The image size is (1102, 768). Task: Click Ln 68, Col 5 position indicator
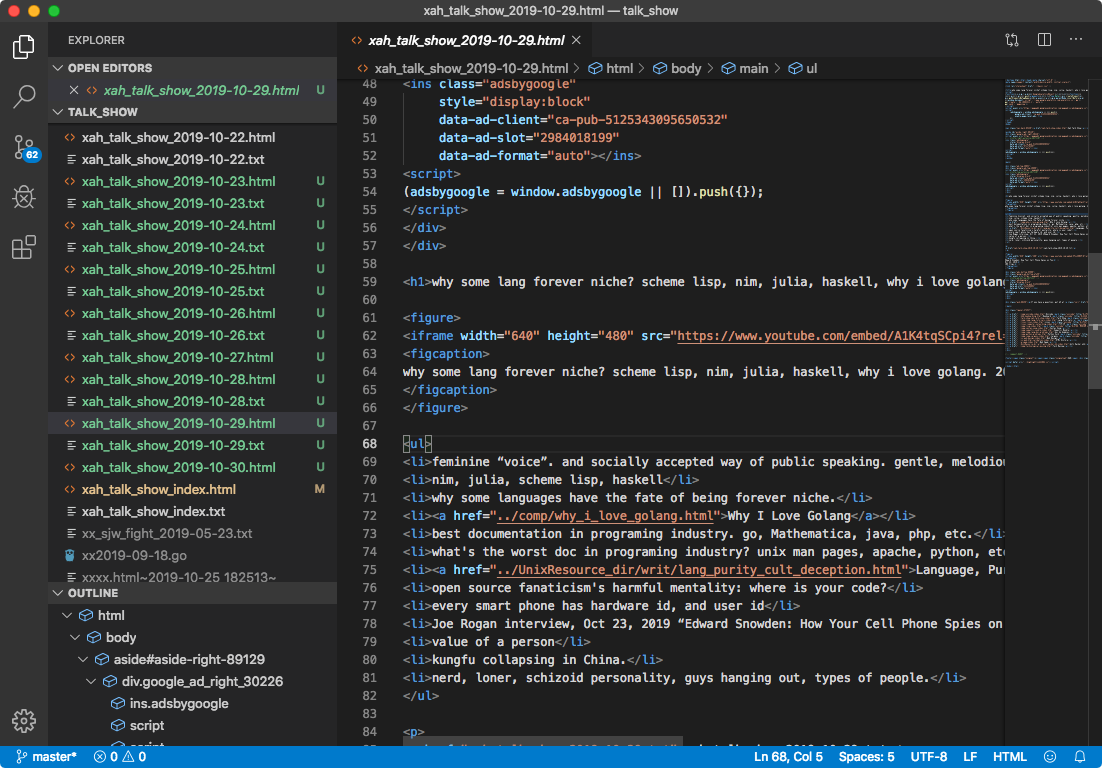click(x=788, y=757)
